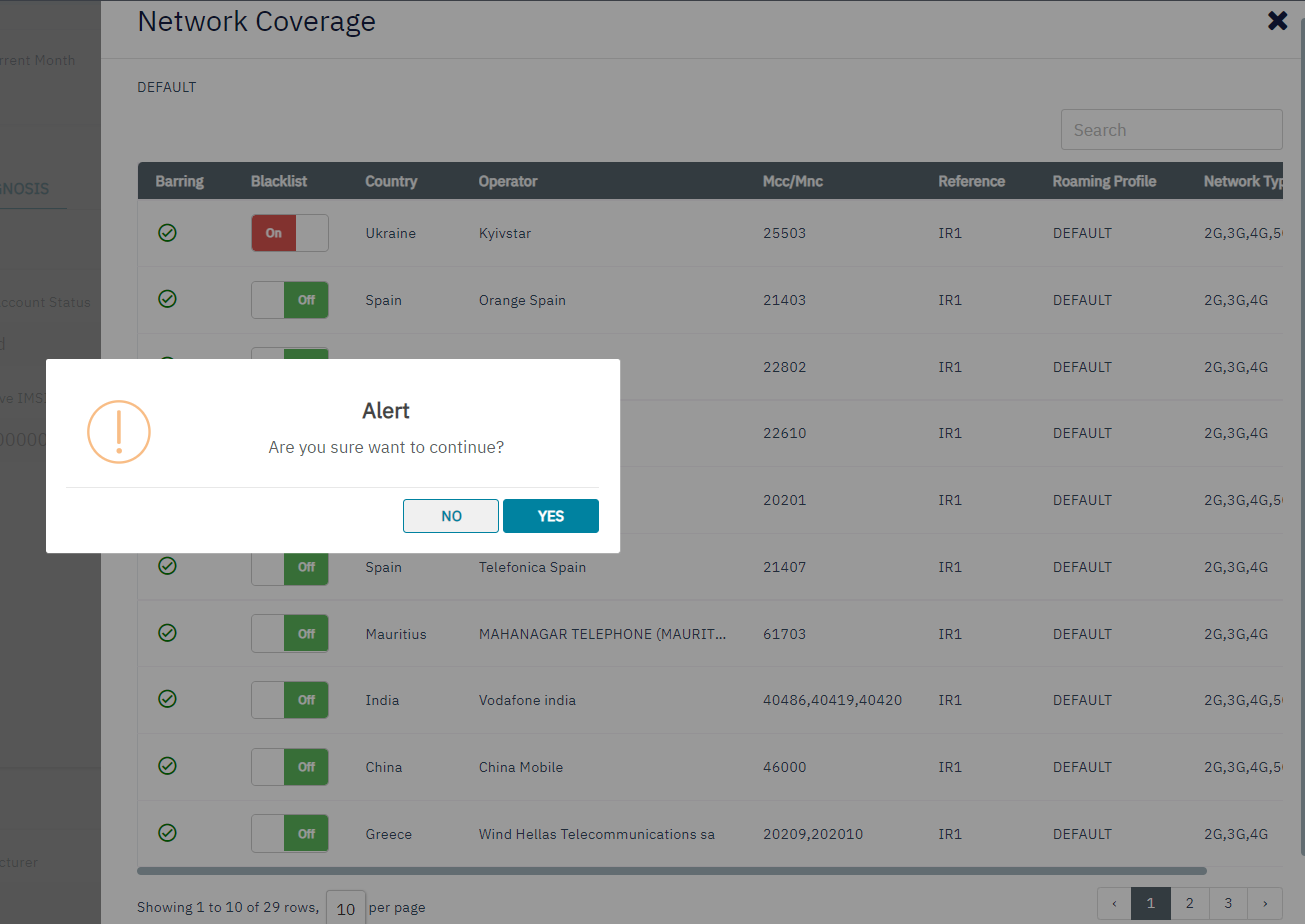
Task: Click barring checkmark for Telefonica Spain row
Action: point(168,566)
